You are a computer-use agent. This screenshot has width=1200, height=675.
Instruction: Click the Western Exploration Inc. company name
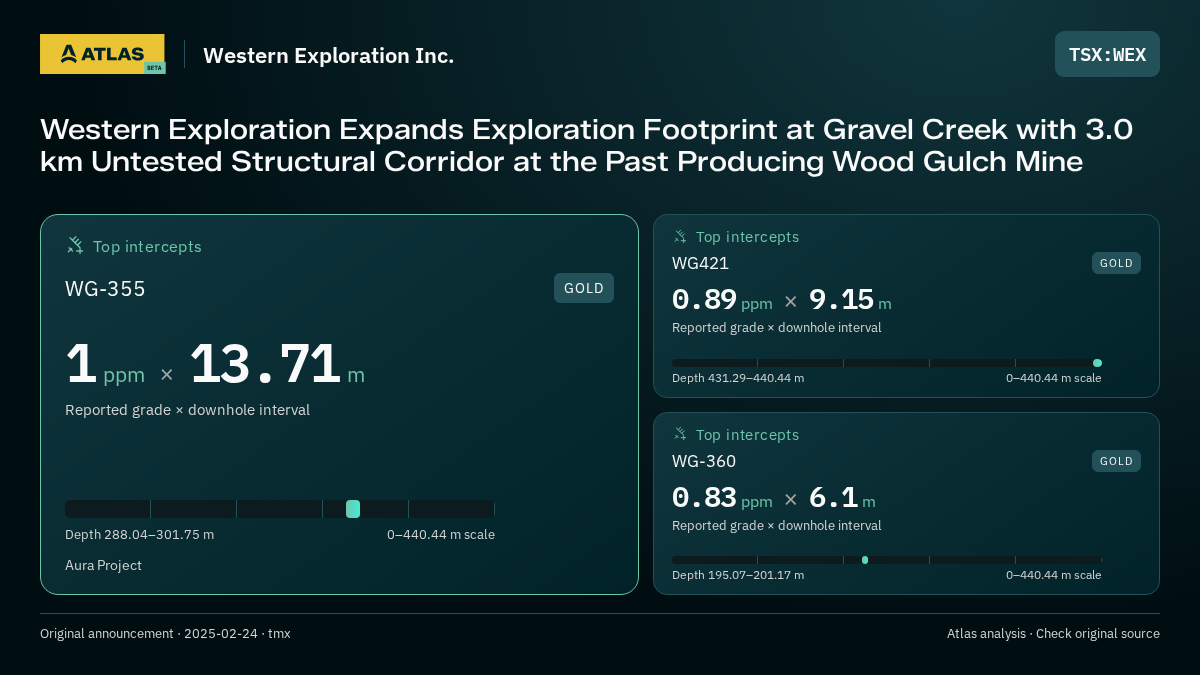(x=328, y=55)
